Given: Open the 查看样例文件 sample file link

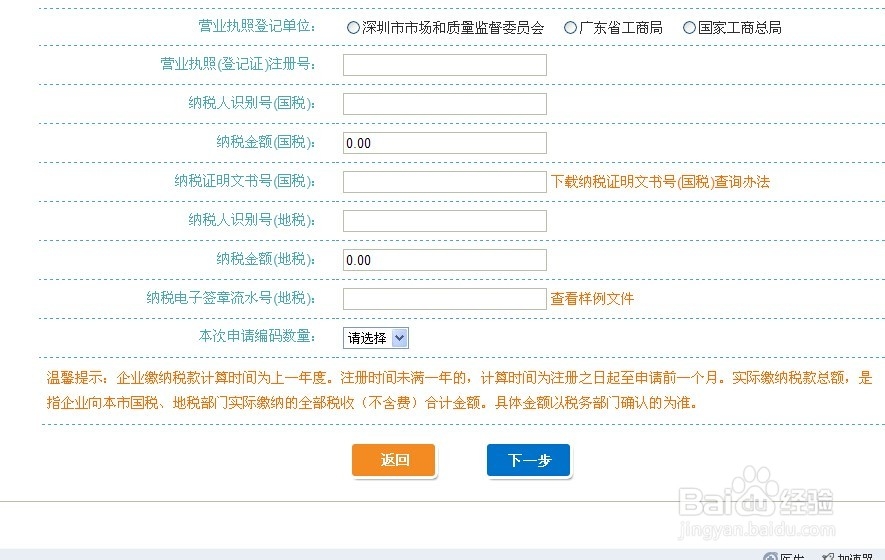Looking at the screenshot, I should [592, 299].
